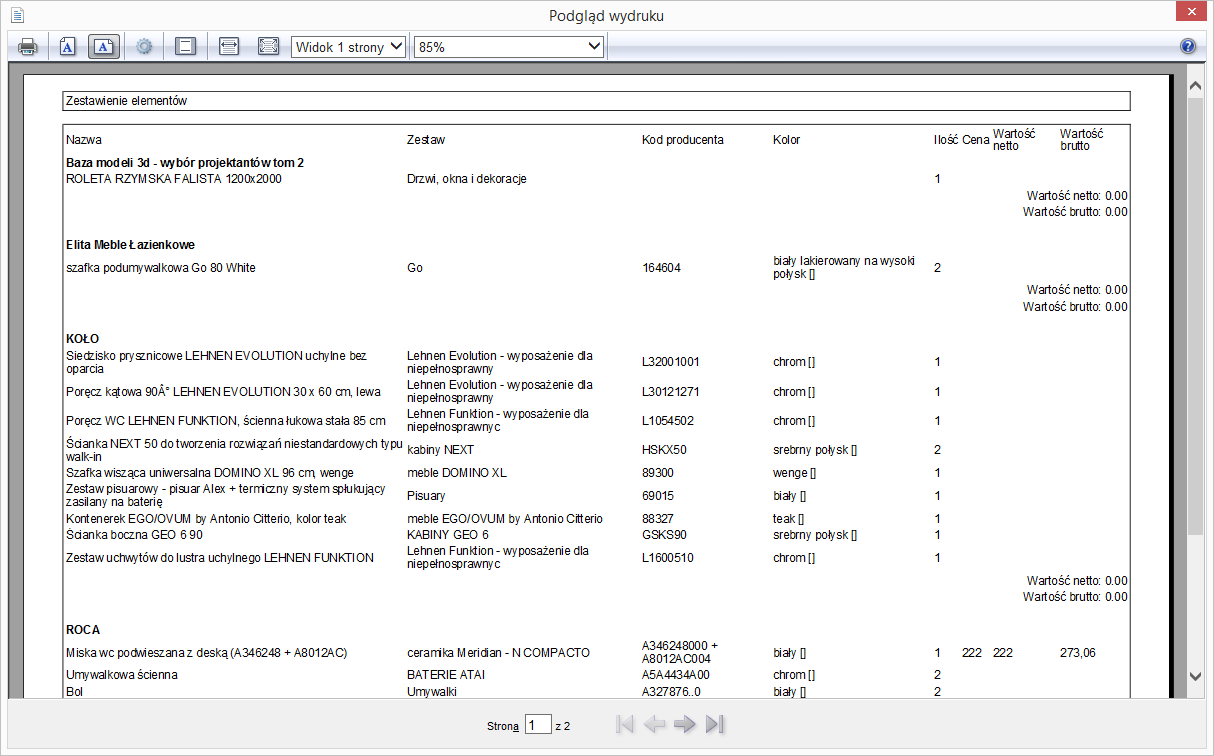The height and width of the screenshot is (756, 1214).
Task: Click 'Siedzisko prysznicowe LEHNEN EVOLUTION' row
Action: 216,362
